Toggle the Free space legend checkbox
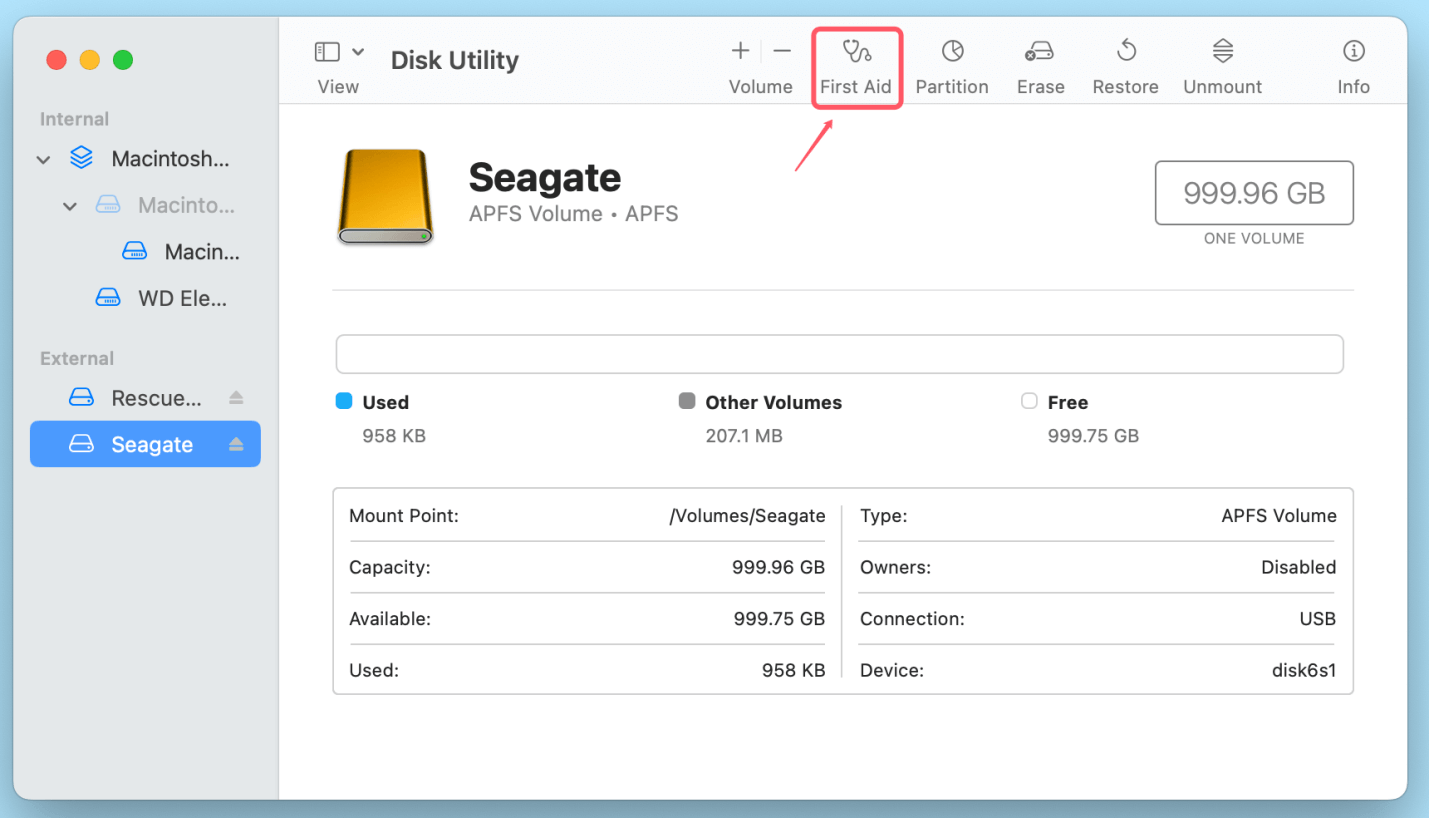Screen dimensions: 1429x818 click(x=1029, y=400)
